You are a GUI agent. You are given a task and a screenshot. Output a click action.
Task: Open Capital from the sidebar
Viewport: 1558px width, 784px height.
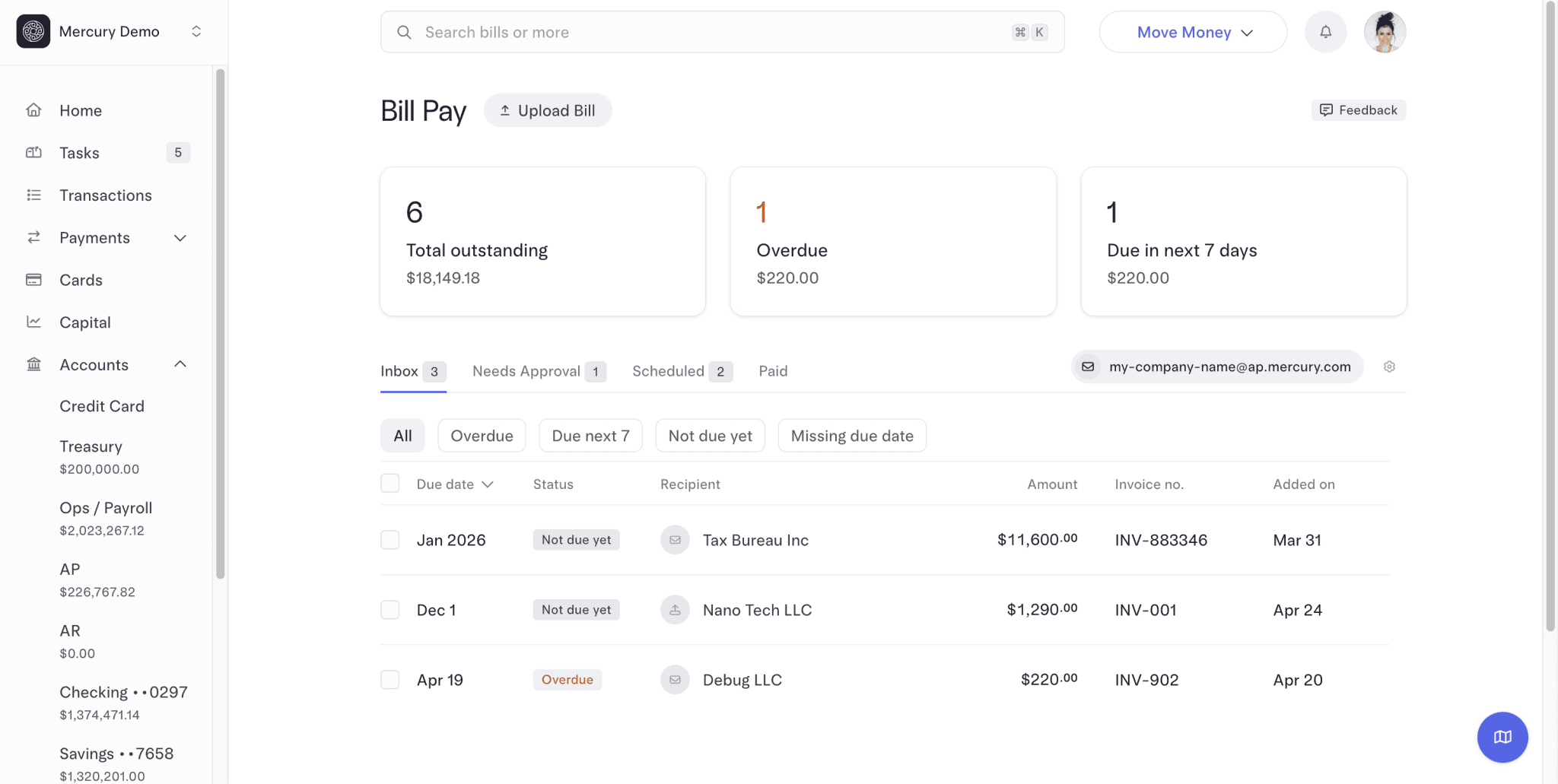pos(84,322)
